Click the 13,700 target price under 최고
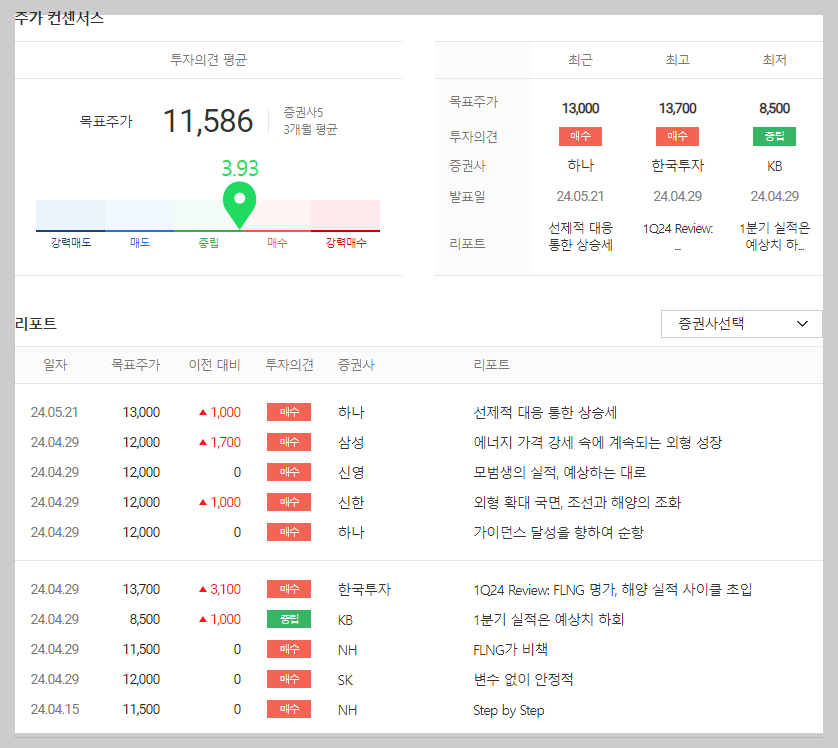Viewport: 838px width, 748px height. point(678,108)
